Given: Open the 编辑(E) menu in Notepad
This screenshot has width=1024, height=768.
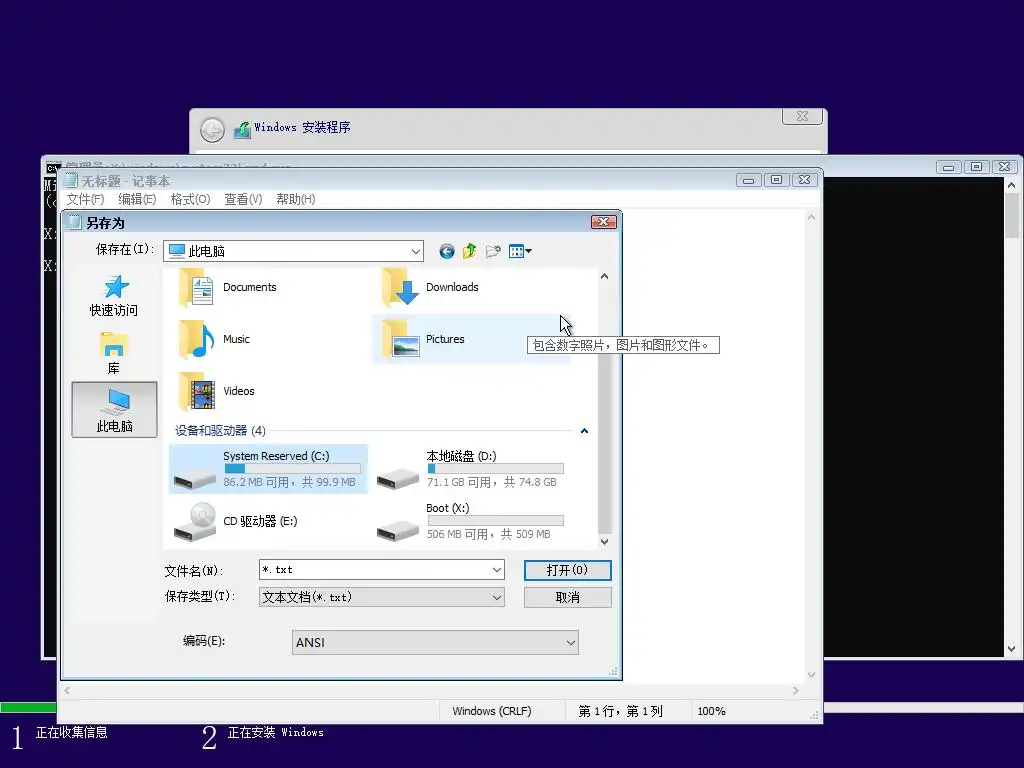Looking at the screenshot, I should click(137, 199).
